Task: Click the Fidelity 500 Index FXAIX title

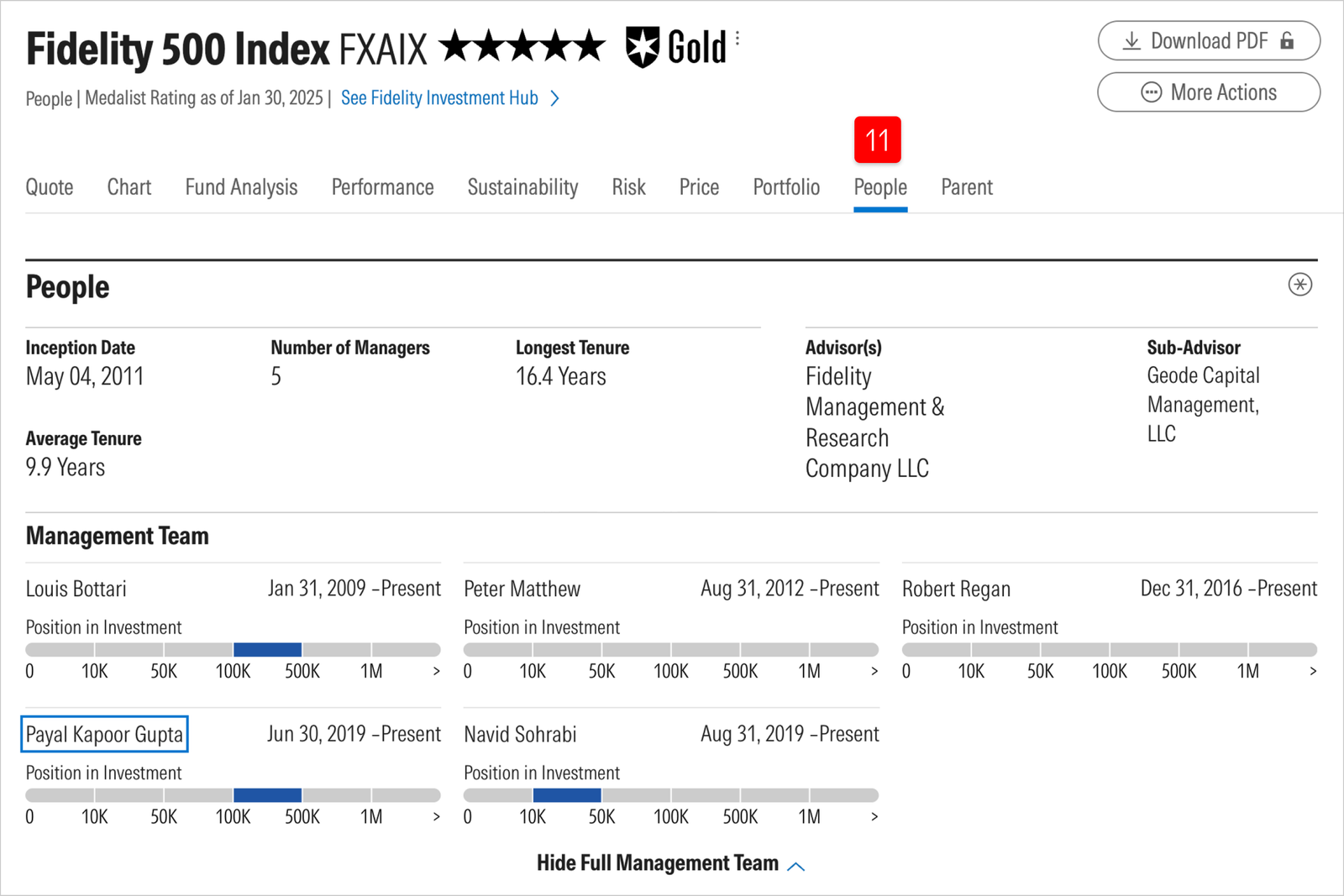Action: [x=227, y=49]
